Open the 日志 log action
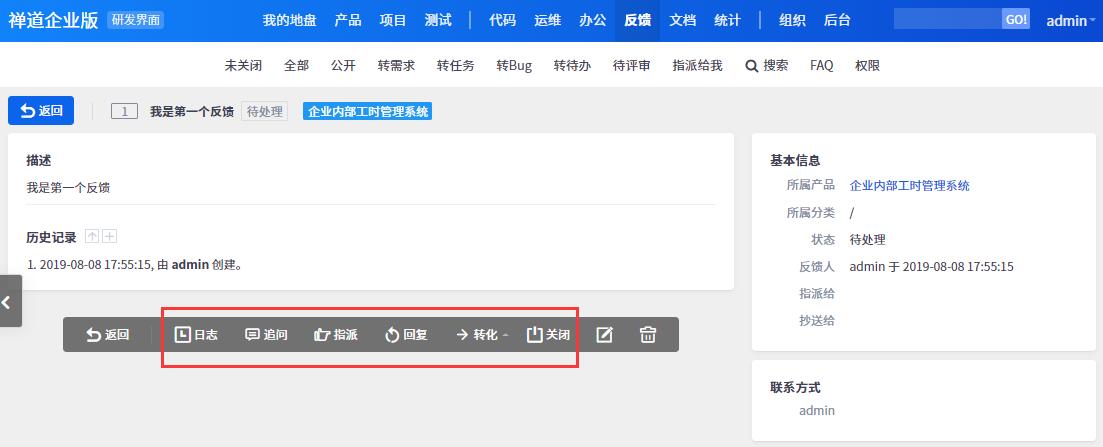Screen dimensions: 1103x447 (196, 335)
